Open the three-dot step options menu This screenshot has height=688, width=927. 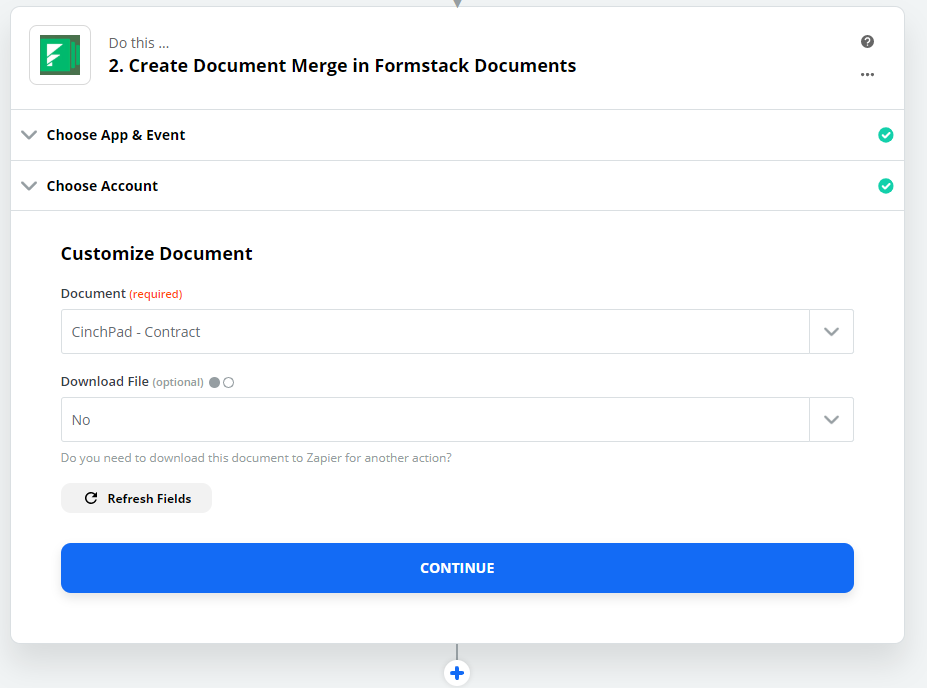point(867,74)
